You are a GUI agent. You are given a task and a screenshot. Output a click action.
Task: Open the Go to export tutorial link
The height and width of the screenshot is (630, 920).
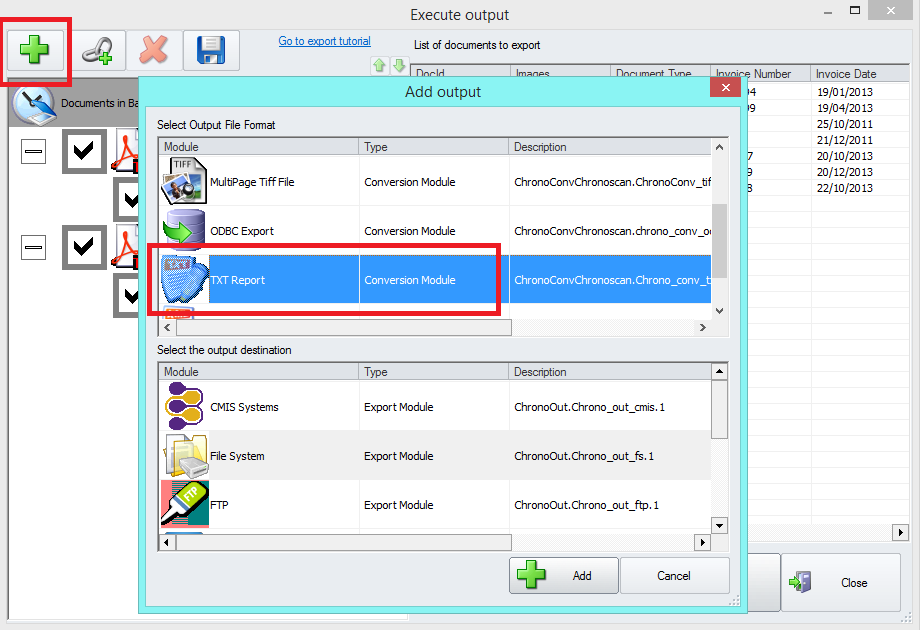324,41
